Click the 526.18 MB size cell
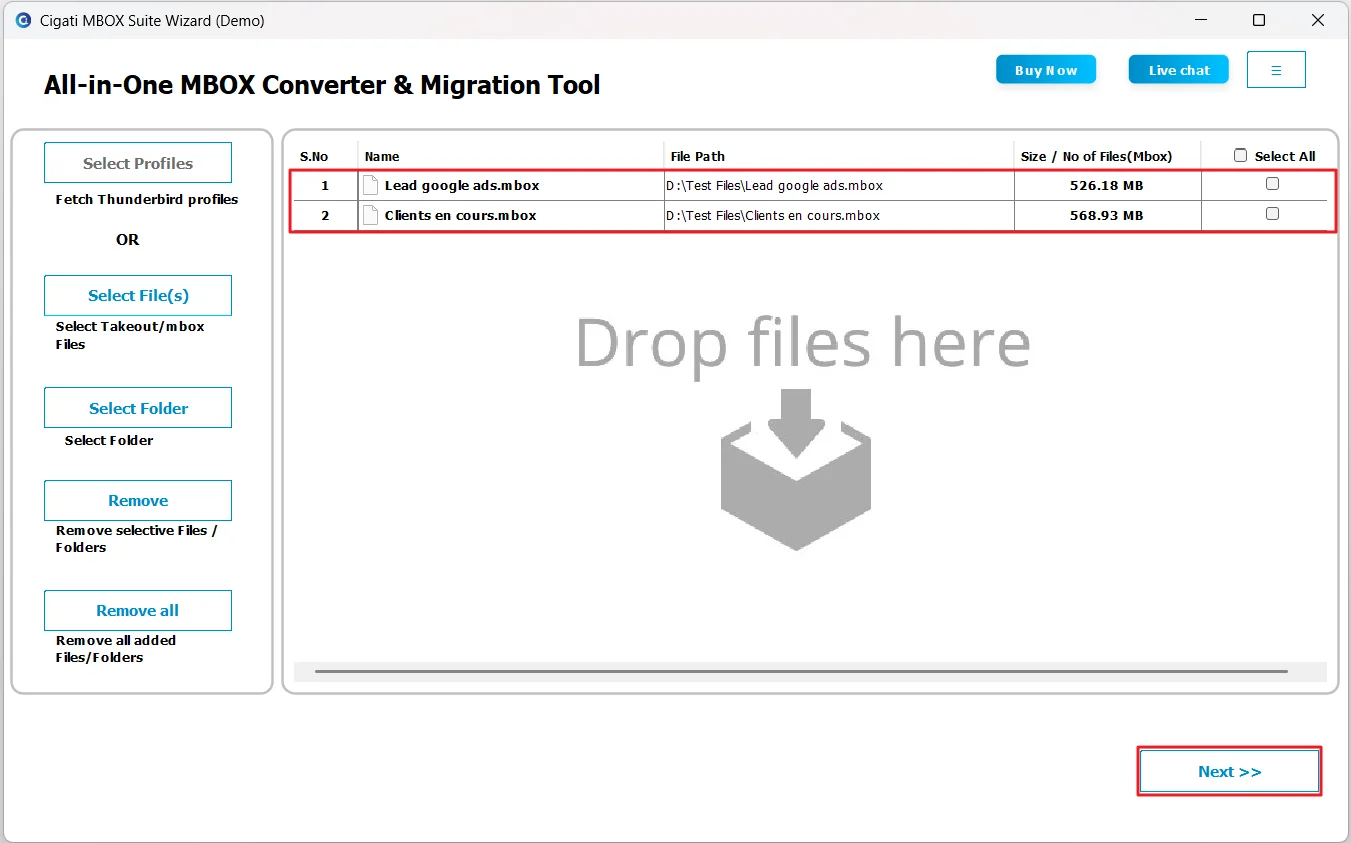1351x843 pixels. click(1107, 185)
